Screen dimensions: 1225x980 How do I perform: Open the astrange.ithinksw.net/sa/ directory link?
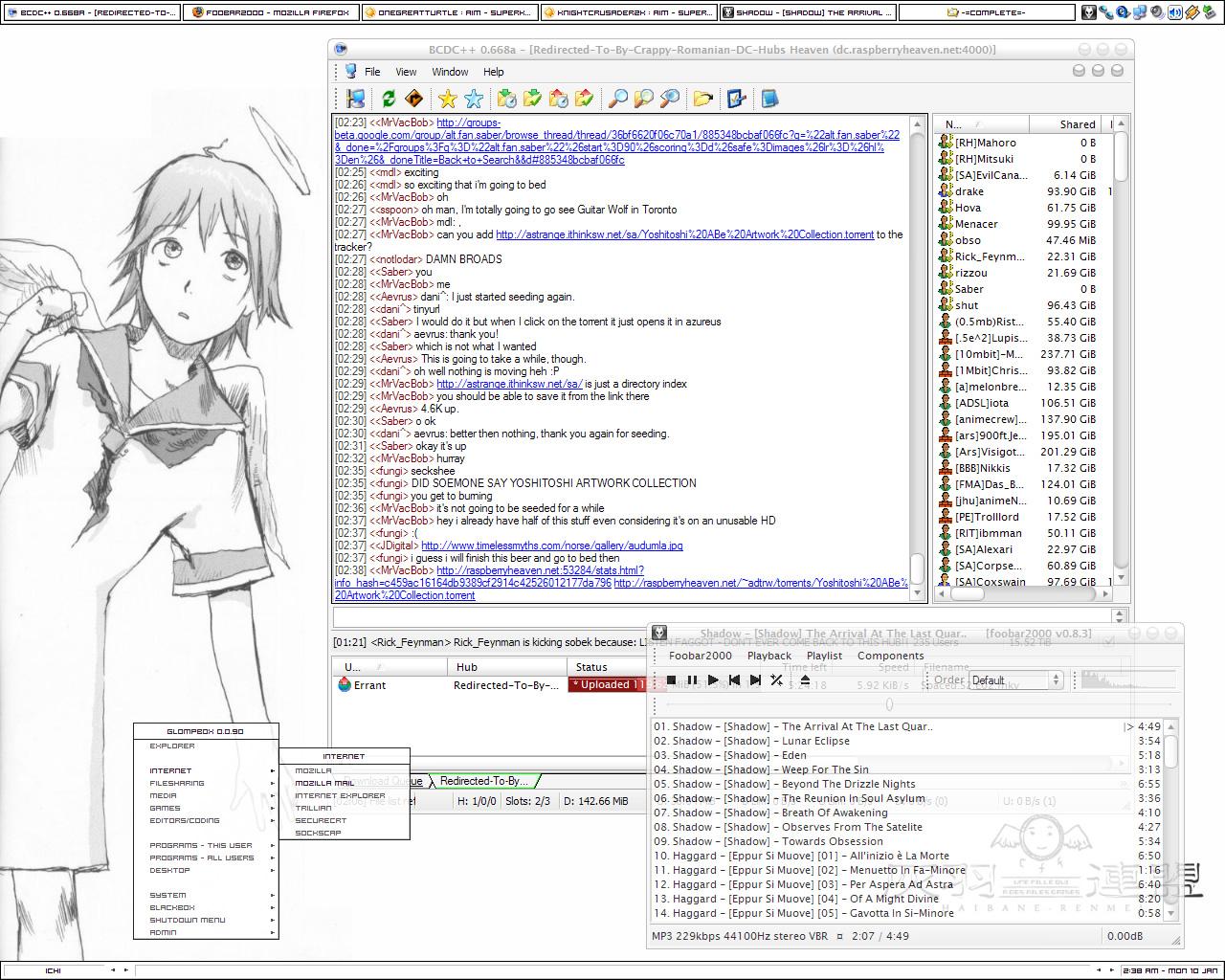pos(509,384)
